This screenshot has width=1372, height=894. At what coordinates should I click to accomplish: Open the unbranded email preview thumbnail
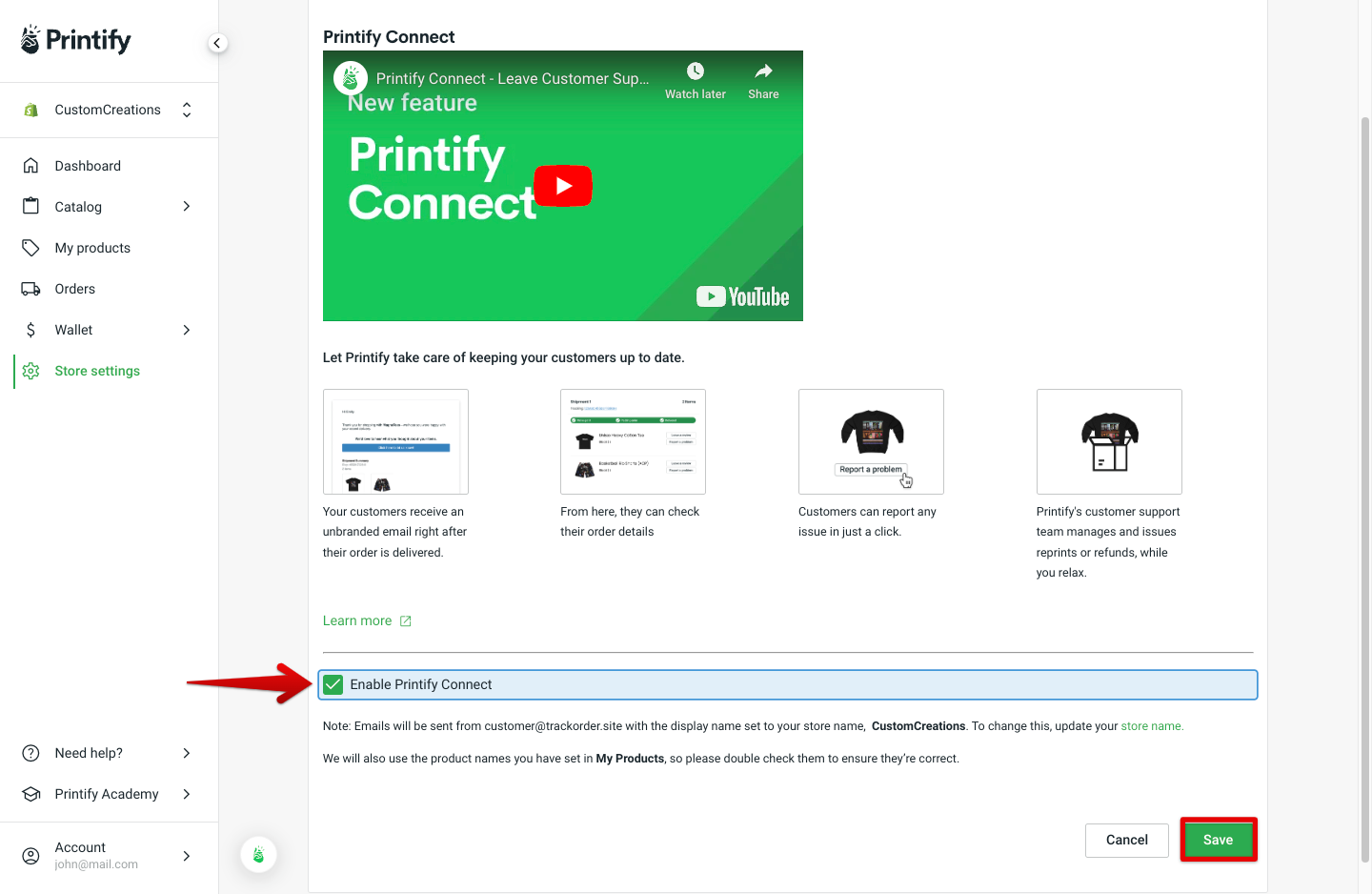[x=395, y=441]
